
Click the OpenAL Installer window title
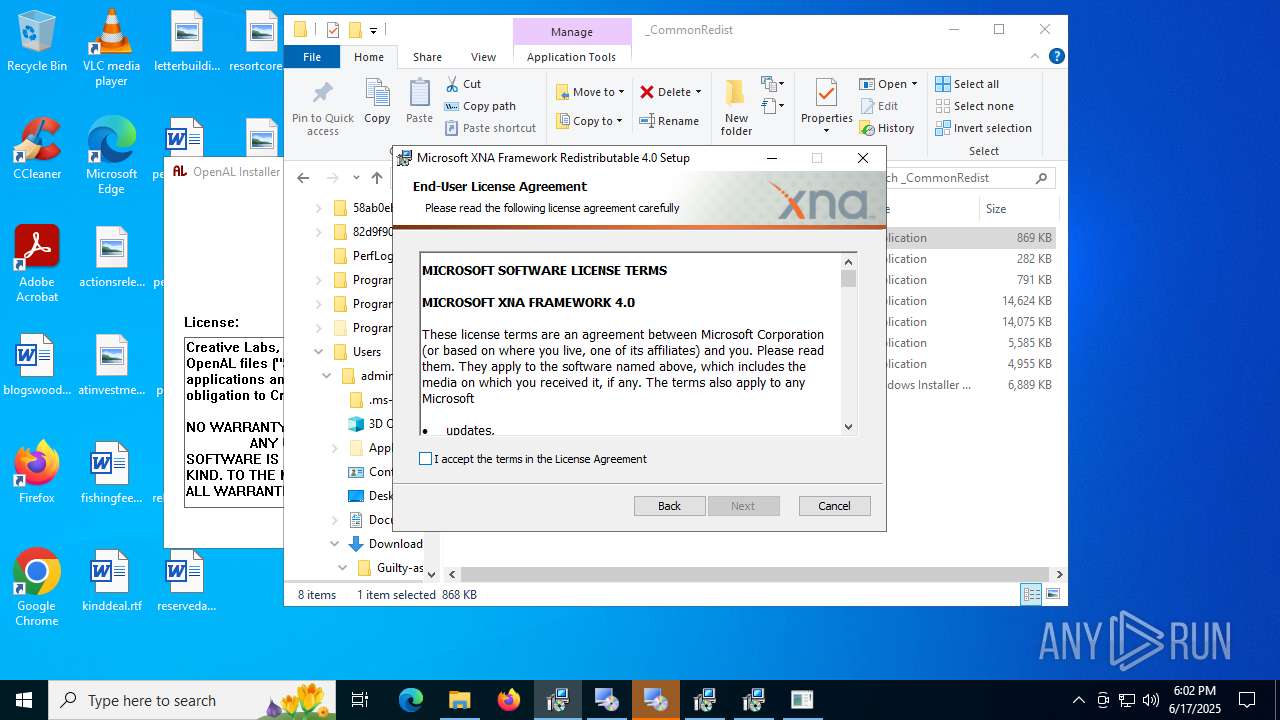click(x=236, y=171)
